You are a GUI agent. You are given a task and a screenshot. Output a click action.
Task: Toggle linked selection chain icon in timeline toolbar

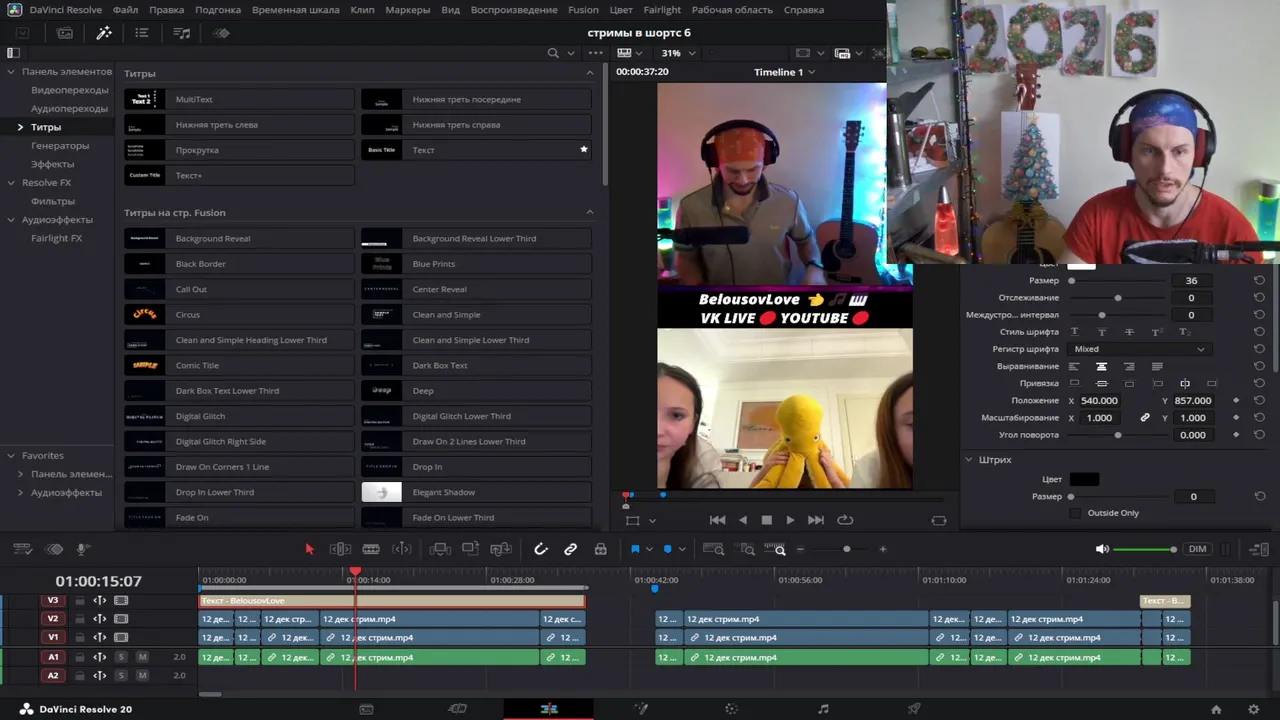(x=571, y=549)
